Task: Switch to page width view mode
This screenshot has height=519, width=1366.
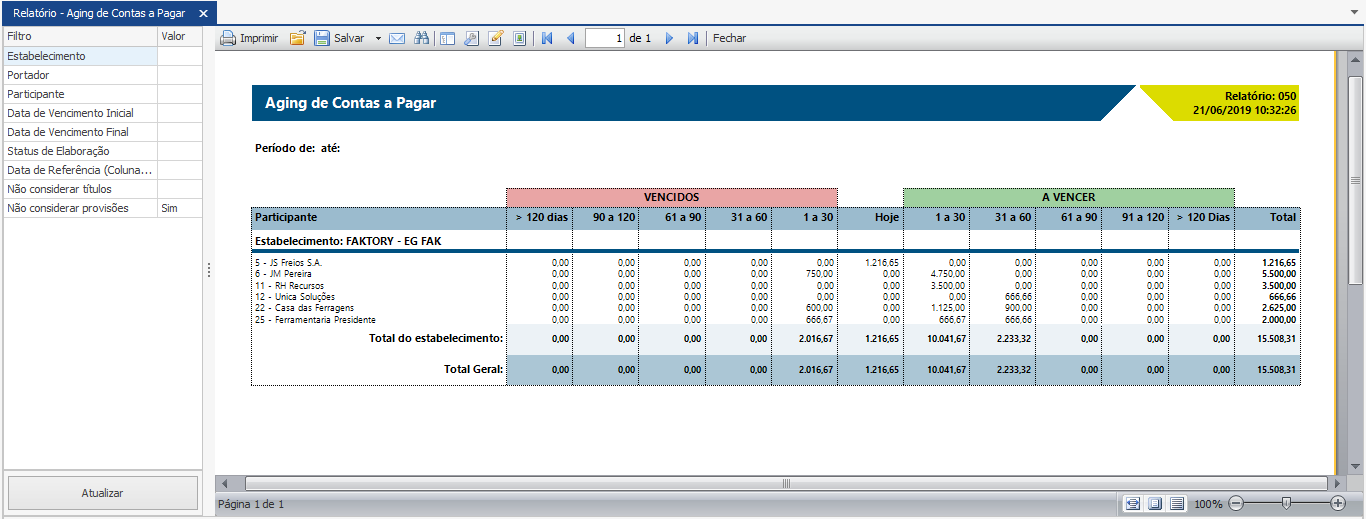Action: point(1133,503)
